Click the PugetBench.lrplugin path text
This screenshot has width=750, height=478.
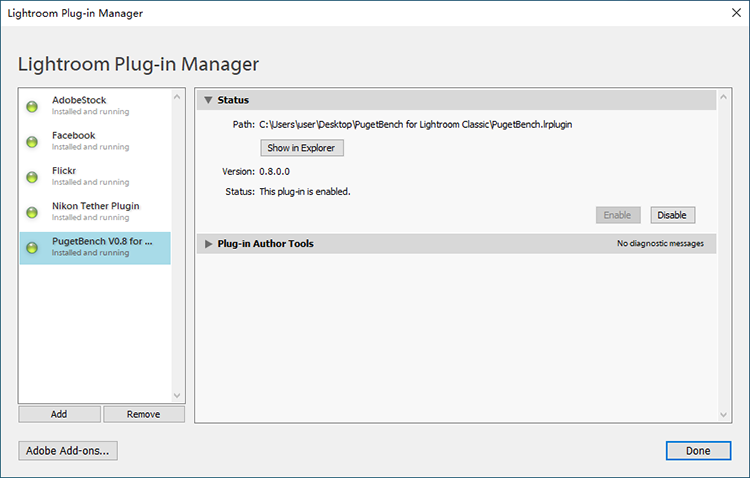click(416, 124)
